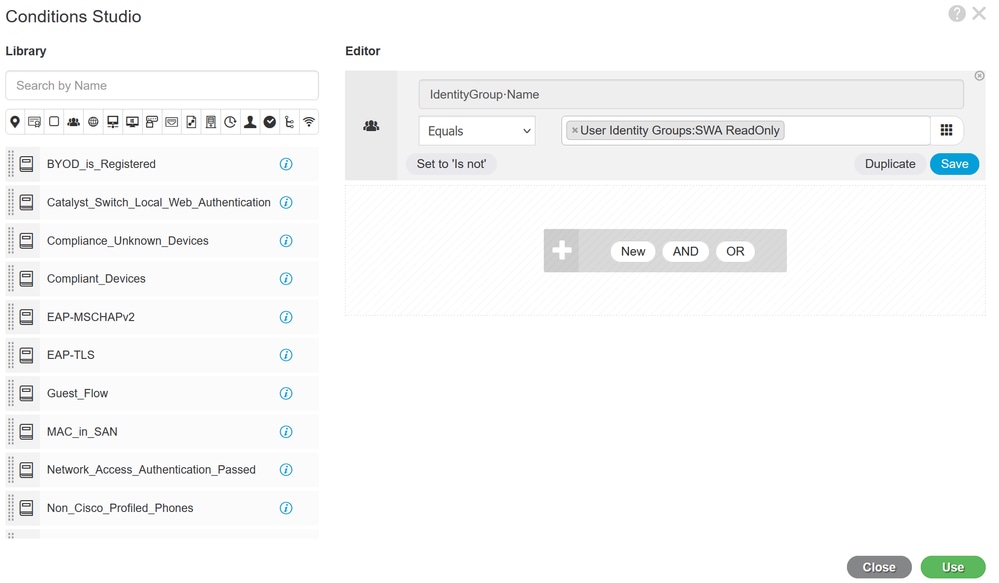Click the book icon beside EAP-TLS
The height and width of the screenshot is (583, 999).
[26, 355]
